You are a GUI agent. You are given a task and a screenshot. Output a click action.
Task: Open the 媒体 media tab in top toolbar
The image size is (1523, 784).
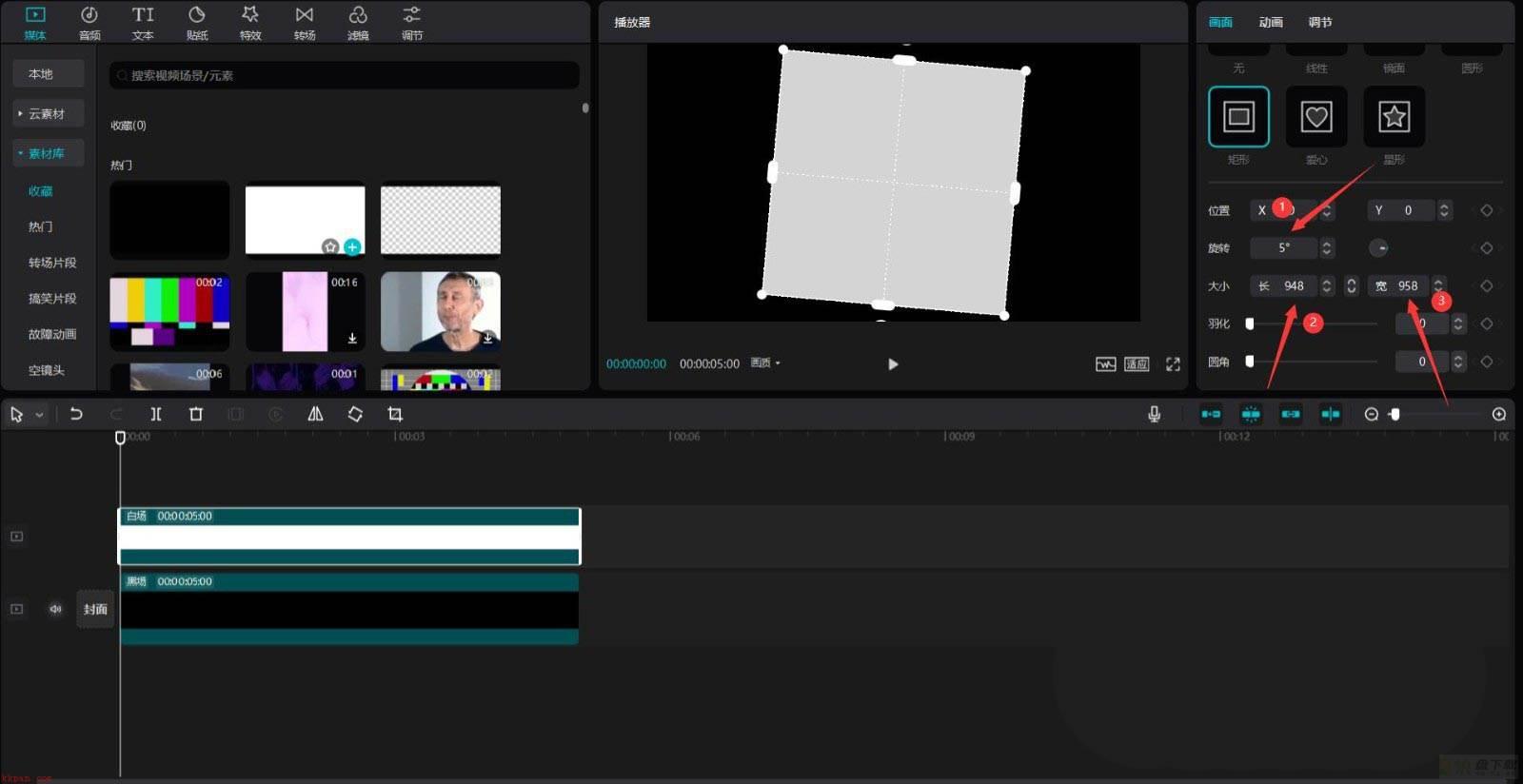tap(35, 23)
